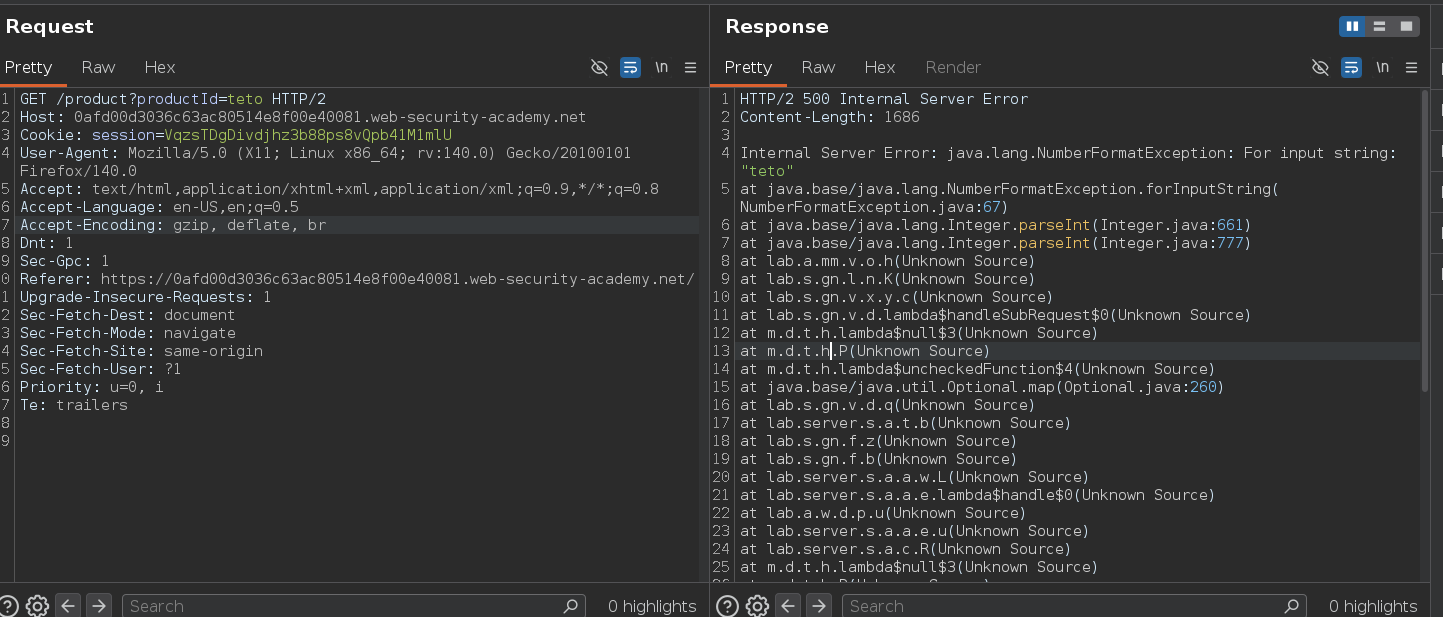Screen dimensions: 1443x617
Task: Click the 'GET /product?productId=teto HTTP/2' request line
Action: (173, 99)
